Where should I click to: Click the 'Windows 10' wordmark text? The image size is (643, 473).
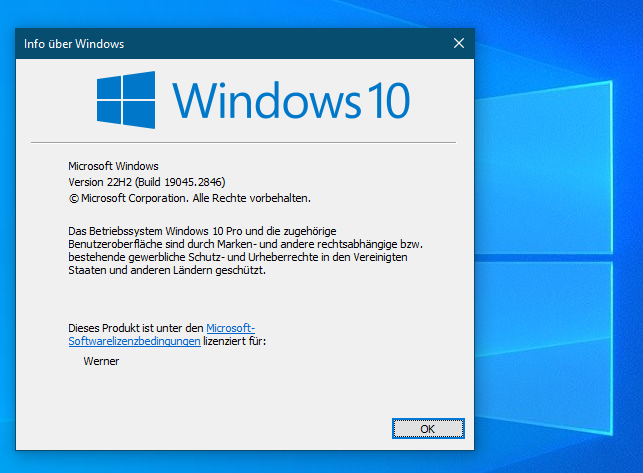coord(291,100)
